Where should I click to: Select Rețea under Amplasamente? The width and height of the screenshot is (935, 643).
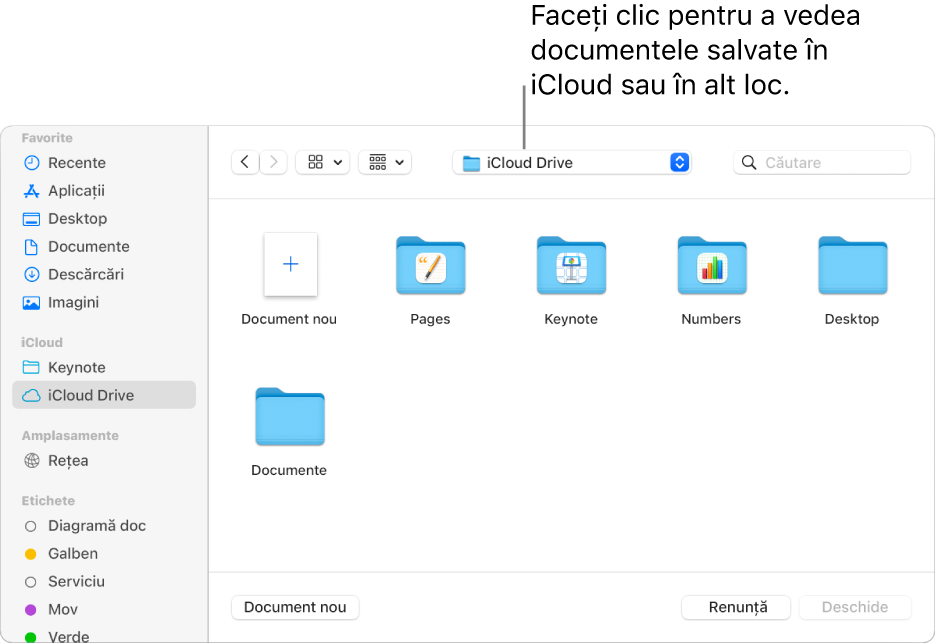(68, 461)
